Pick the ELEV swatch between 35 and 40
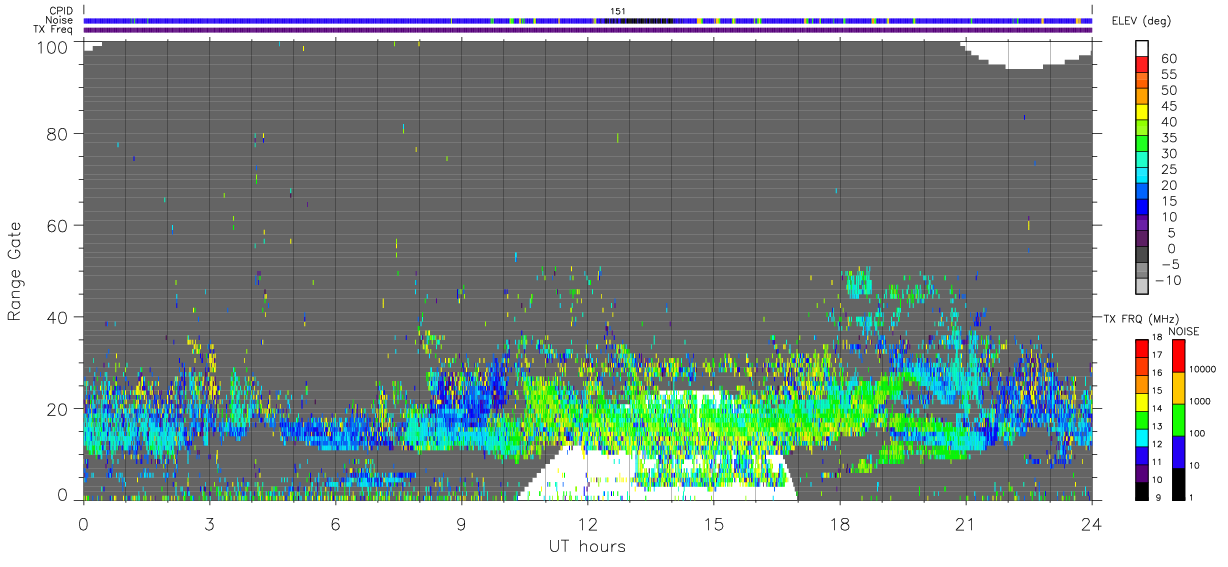This screenshot has height=567, width=1228. click(1142, 130)
